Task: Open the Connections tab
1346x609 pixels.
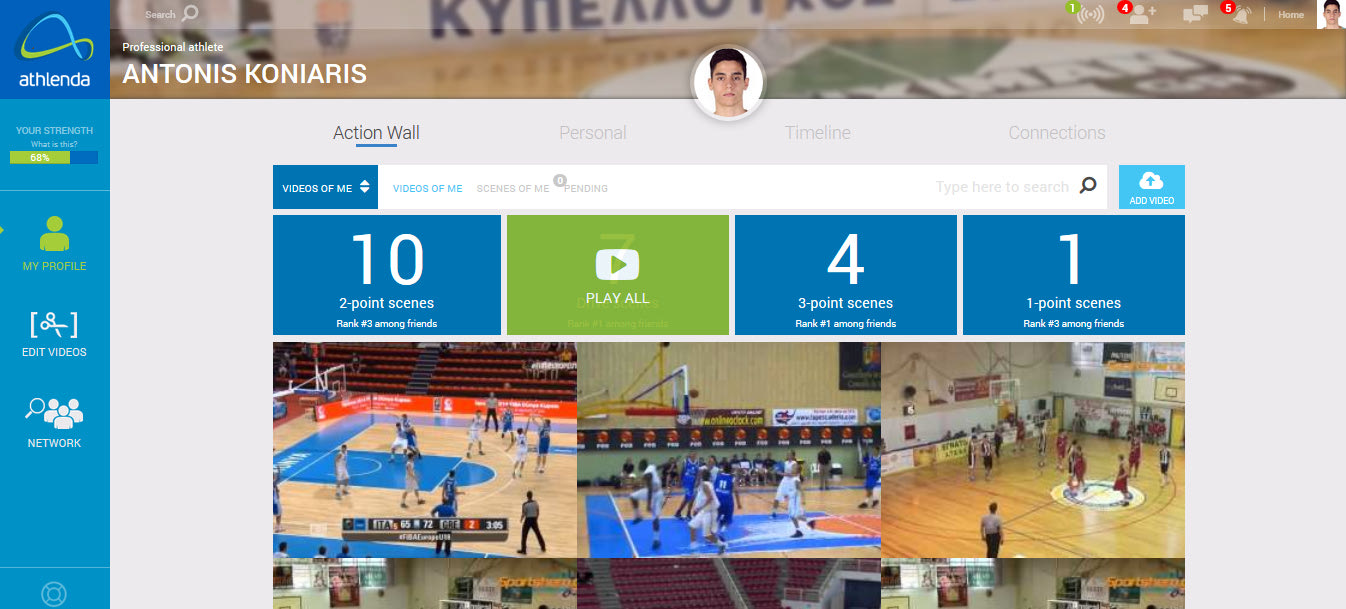Action: [1056, 133]
